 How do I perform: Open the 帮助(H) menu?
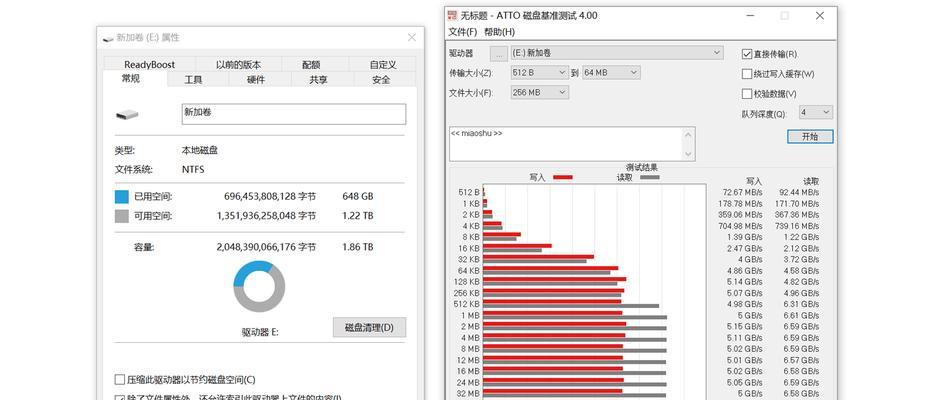click(x=499, y=32)
